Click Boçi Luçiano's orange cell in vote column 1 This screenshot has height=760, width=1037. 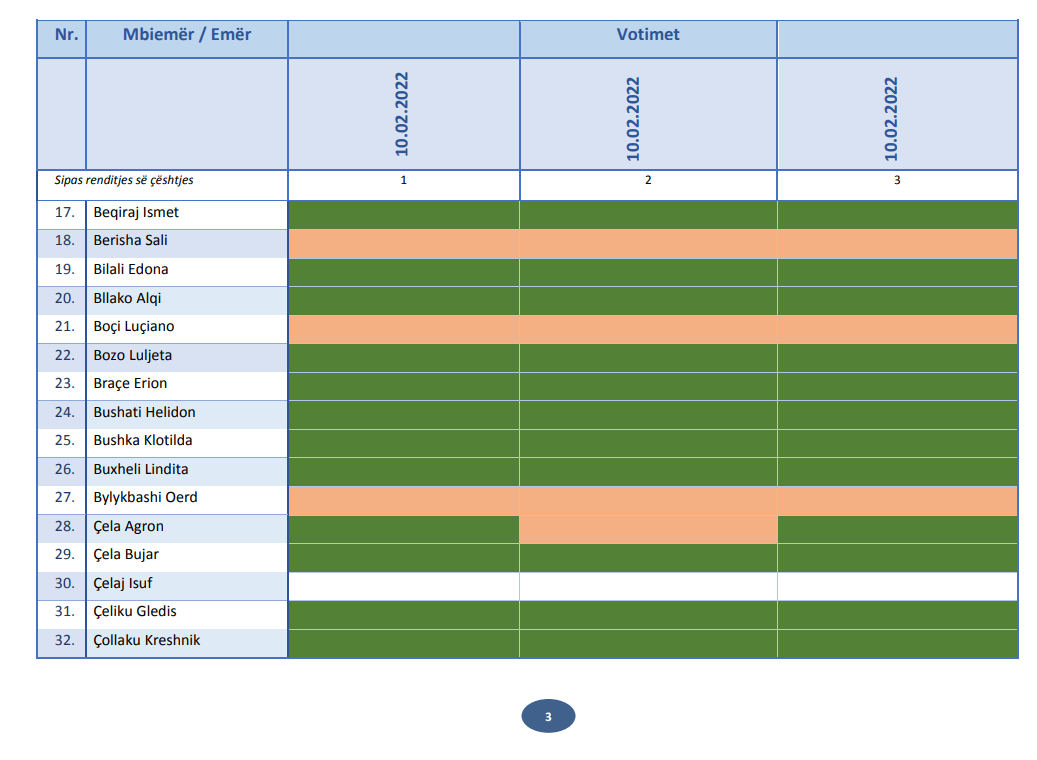coord(404,328)
